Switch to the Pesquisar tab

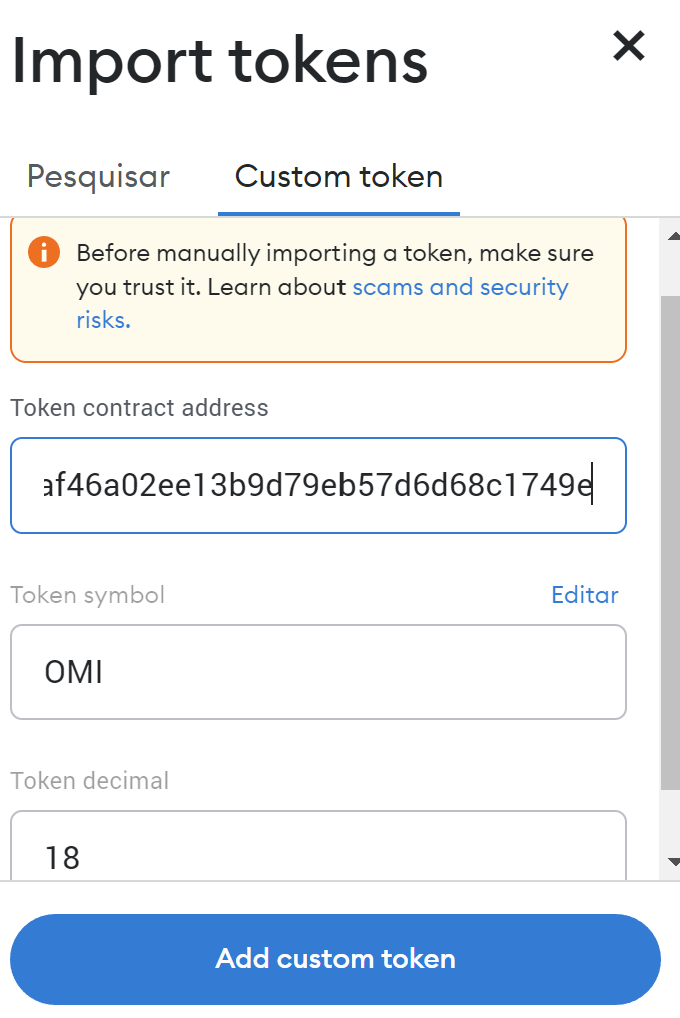click(x=98, y=177)
